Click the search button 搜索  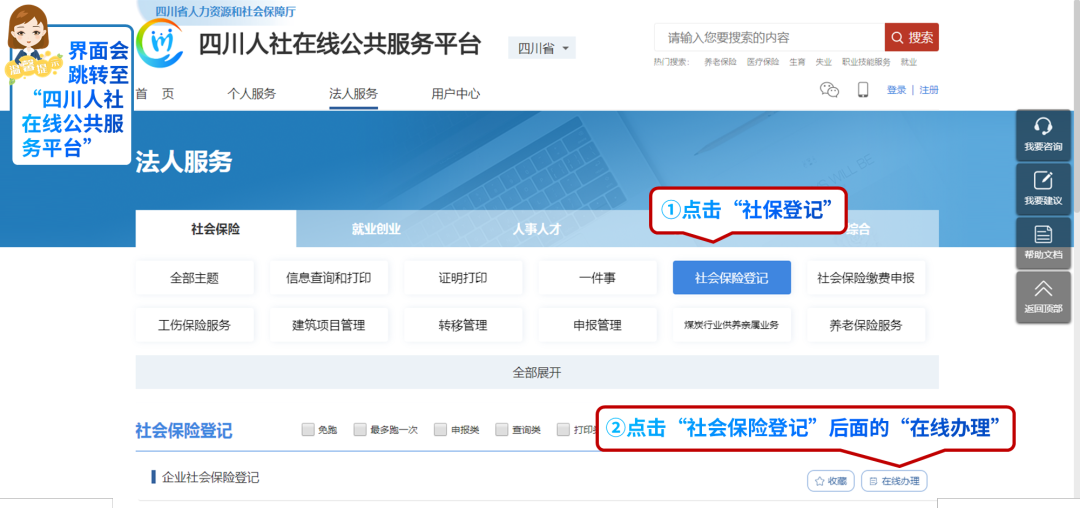(912, 37)
